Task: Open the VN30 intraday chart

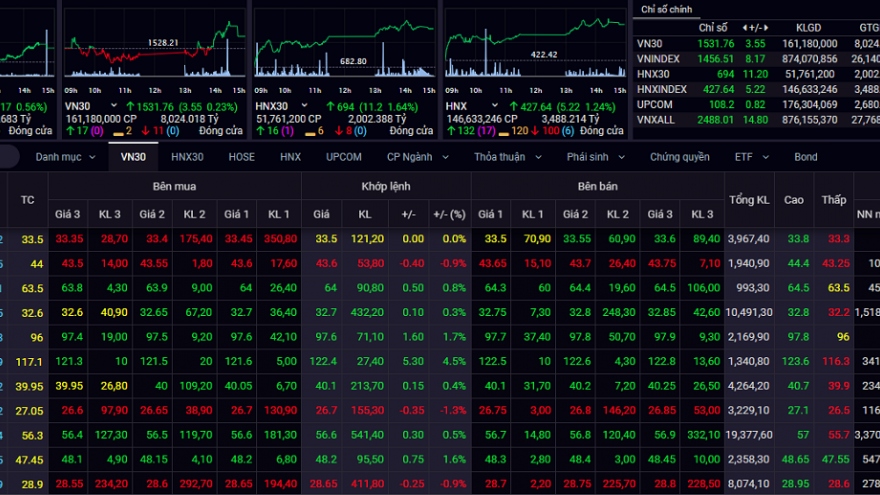Action: [x=155, y=45]
